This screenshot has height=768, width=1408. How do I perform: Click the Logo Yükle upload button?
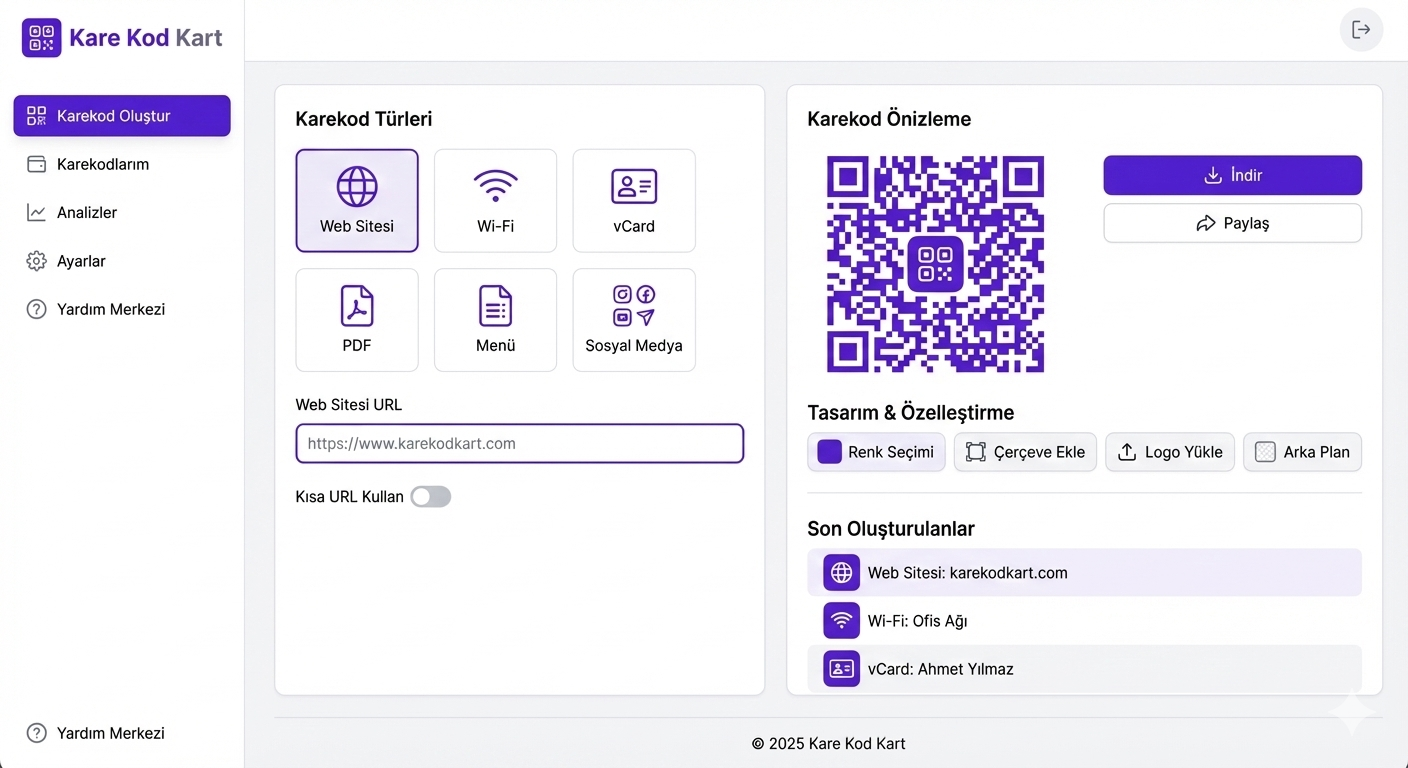click(x=1170, y=452)
